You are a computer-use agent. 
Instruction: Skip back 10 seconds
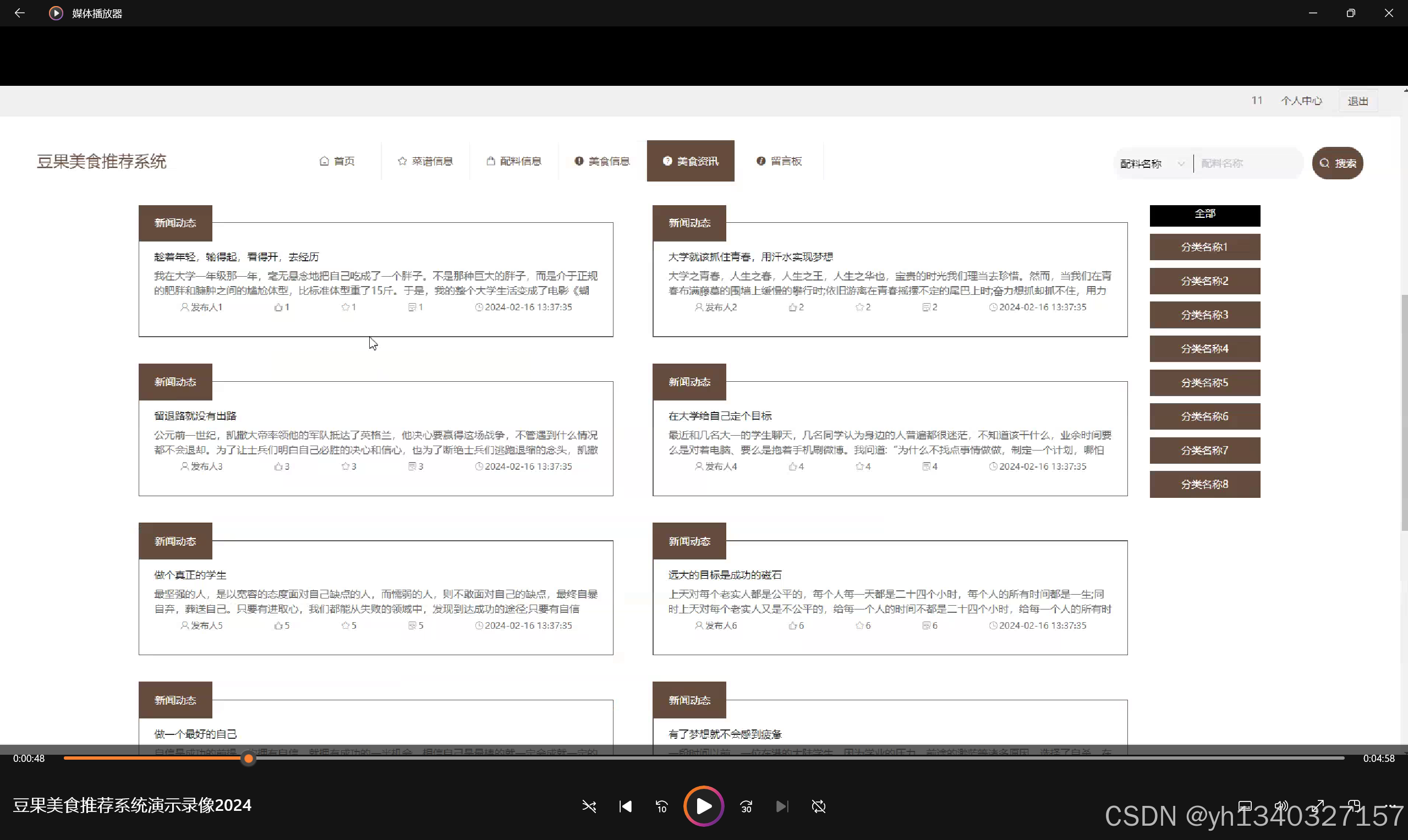click(x=661, y=806)
